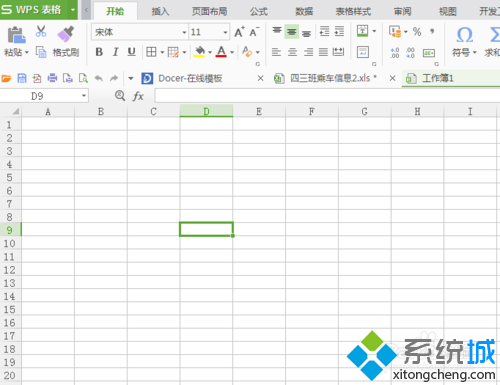Viewport: 500px width, 385px height.
Task: Decrease font size with the A- icon
Action: coord(254,32)
